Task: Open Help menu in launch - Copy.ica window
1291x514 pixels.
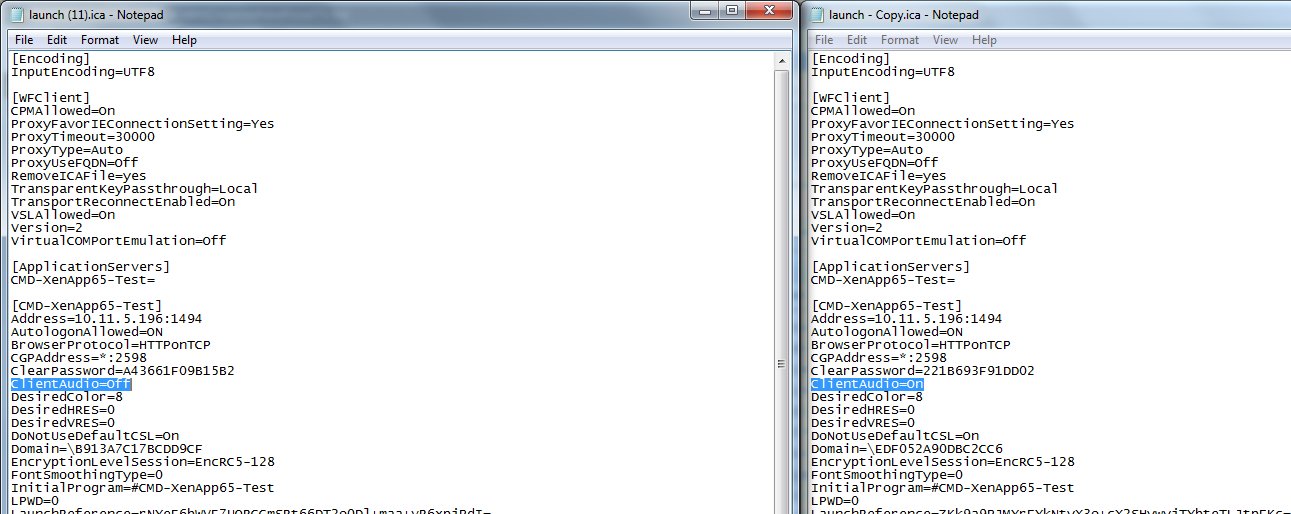Action: click(984, 40)
